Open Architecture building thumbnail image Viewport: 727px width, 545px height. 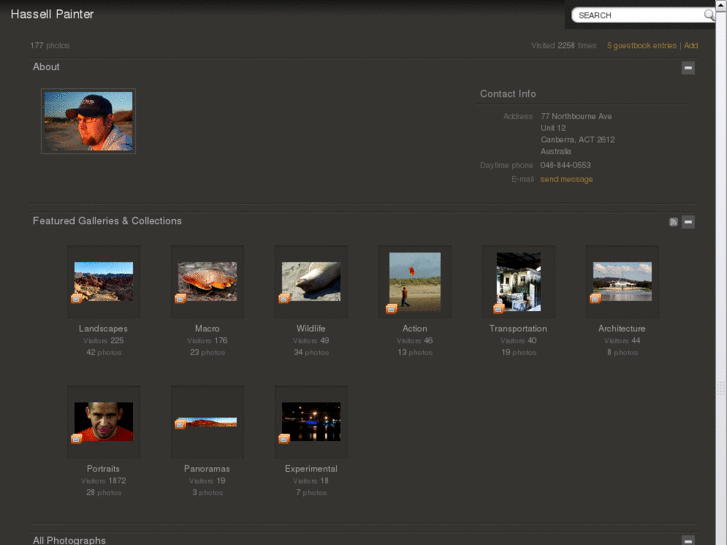(x=622, y=282)
